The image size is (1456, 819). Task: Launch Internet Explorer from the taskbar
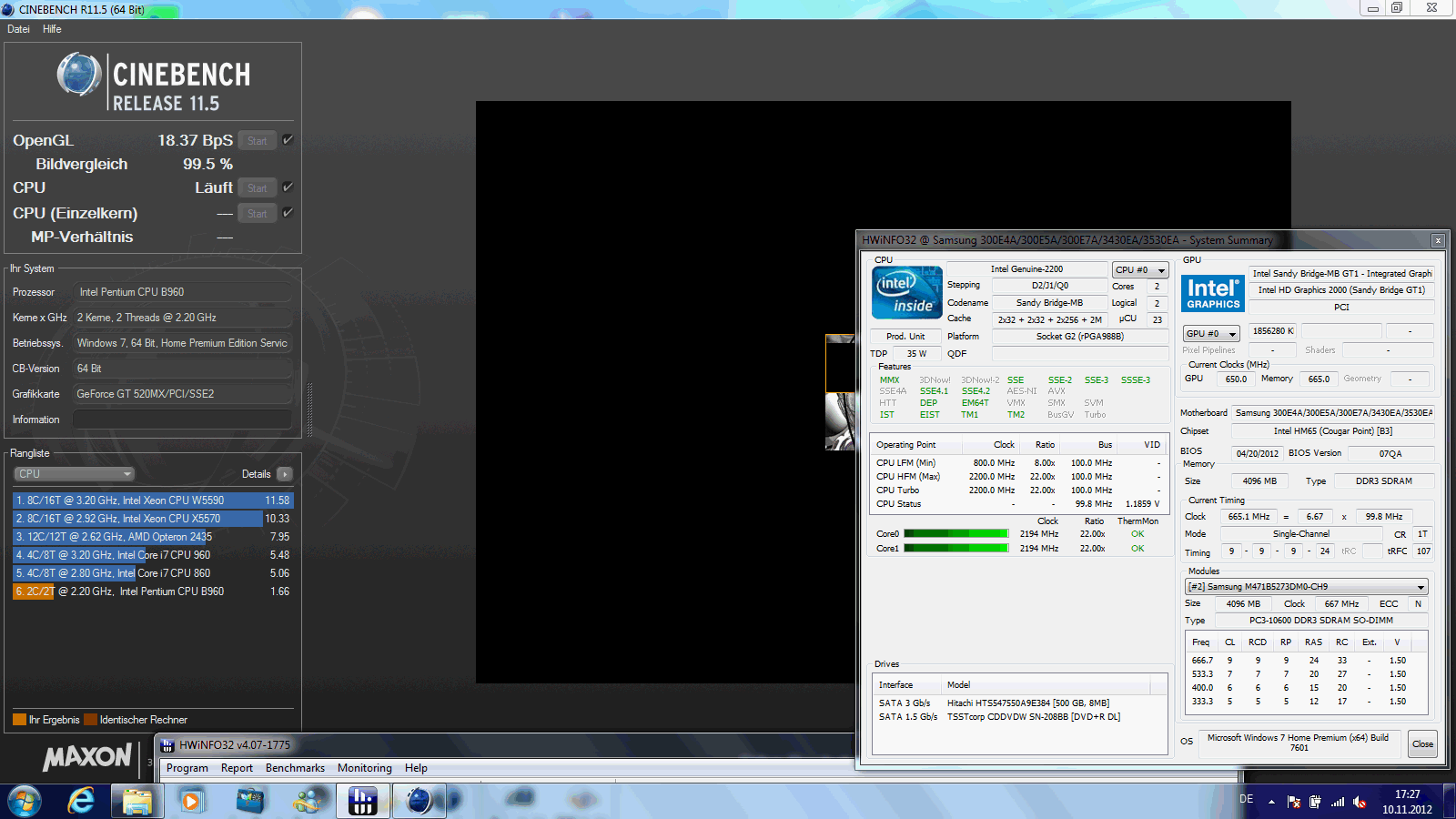[x=81, y=801]
